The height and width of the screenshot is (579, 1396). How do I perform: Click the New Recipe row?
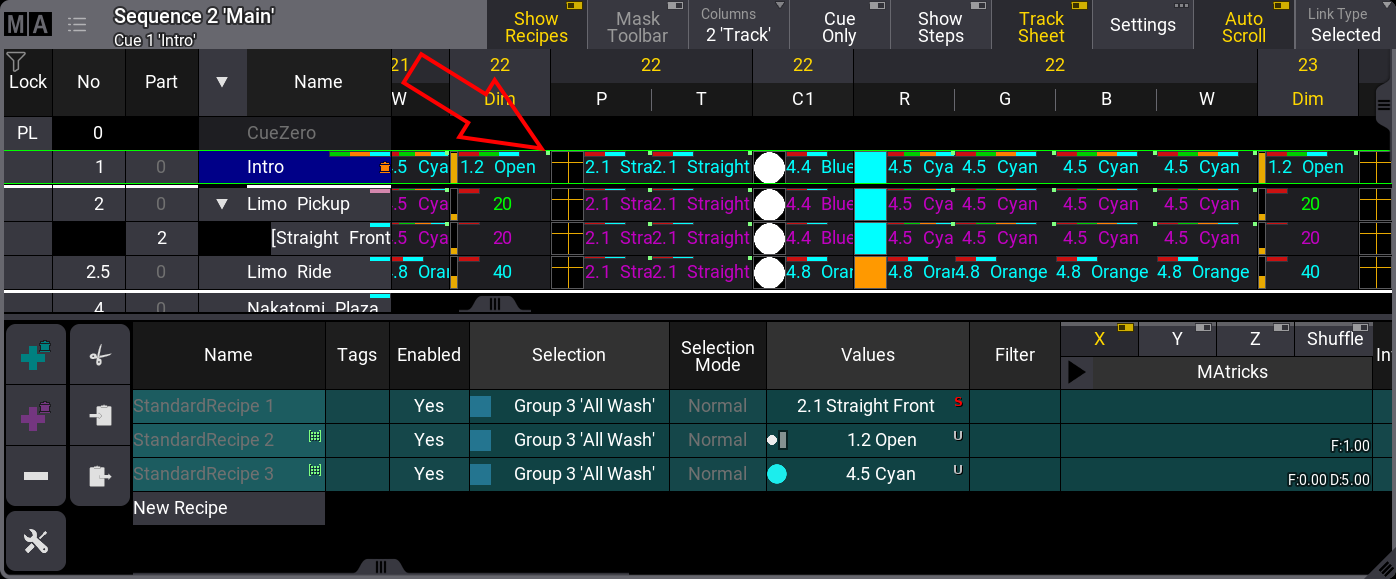(229, 508)
